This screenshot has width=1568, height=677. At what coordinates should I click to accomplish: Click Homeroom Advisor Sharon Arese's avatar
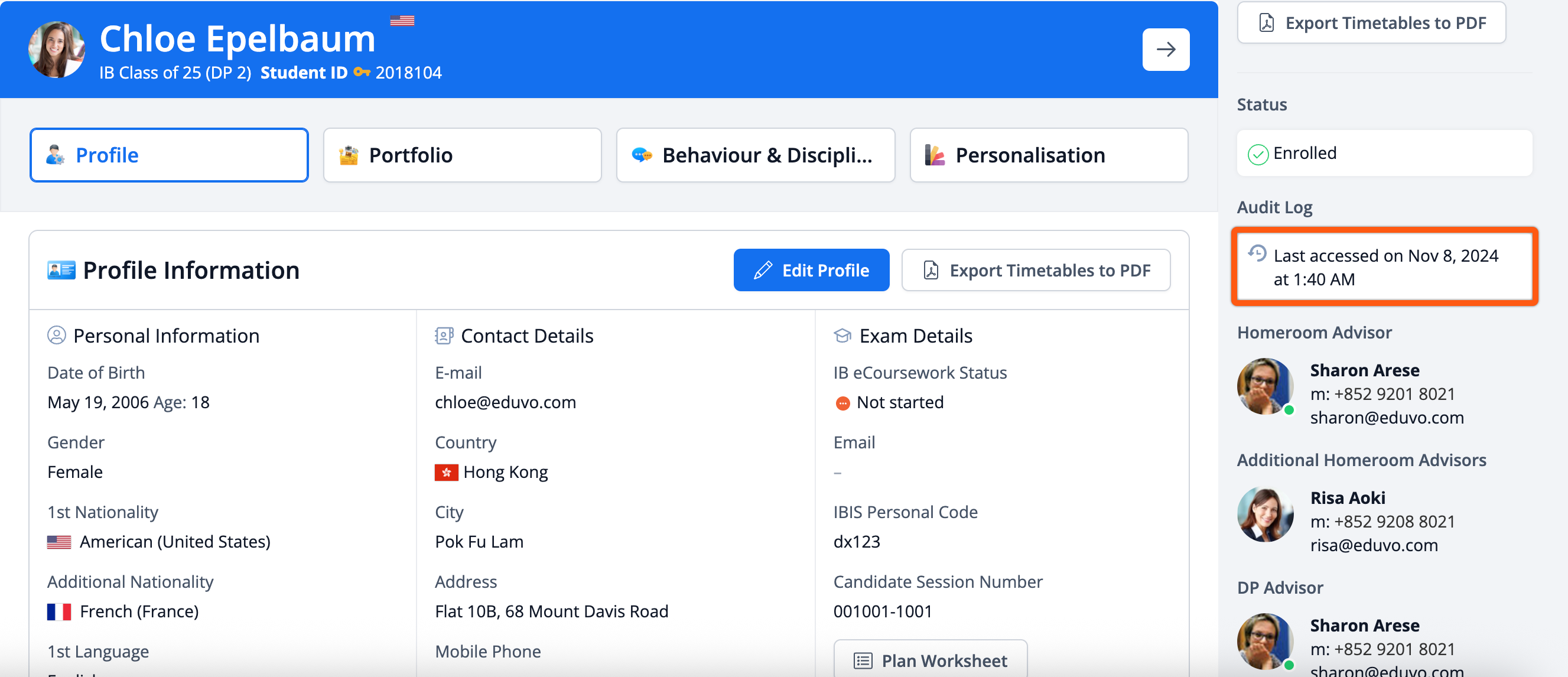(1266, 386)
